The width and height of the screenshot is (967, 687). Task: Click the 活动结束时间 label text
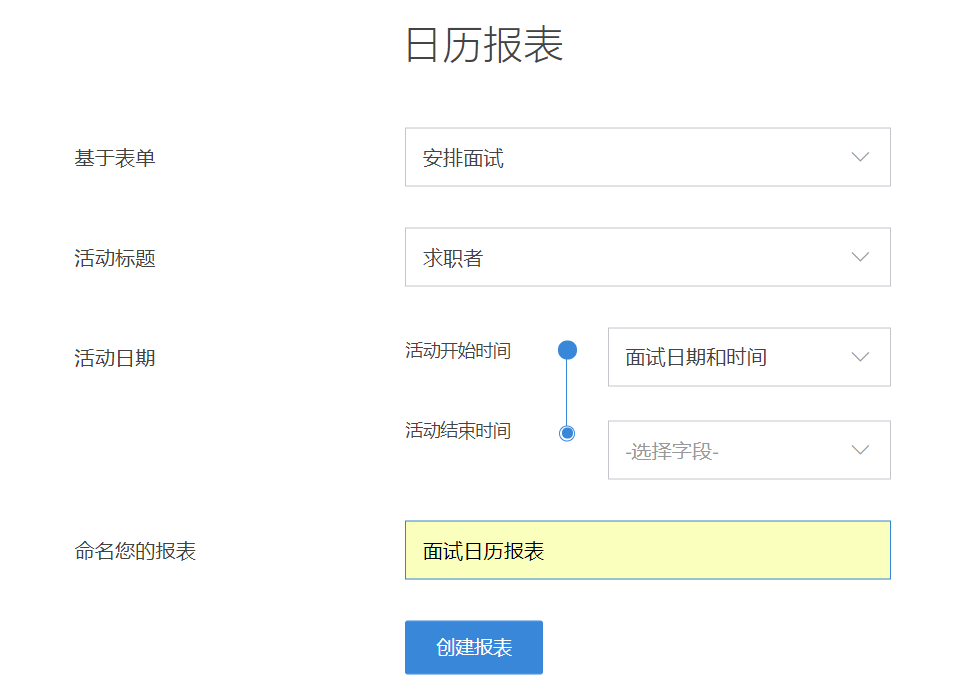[458, 431]
